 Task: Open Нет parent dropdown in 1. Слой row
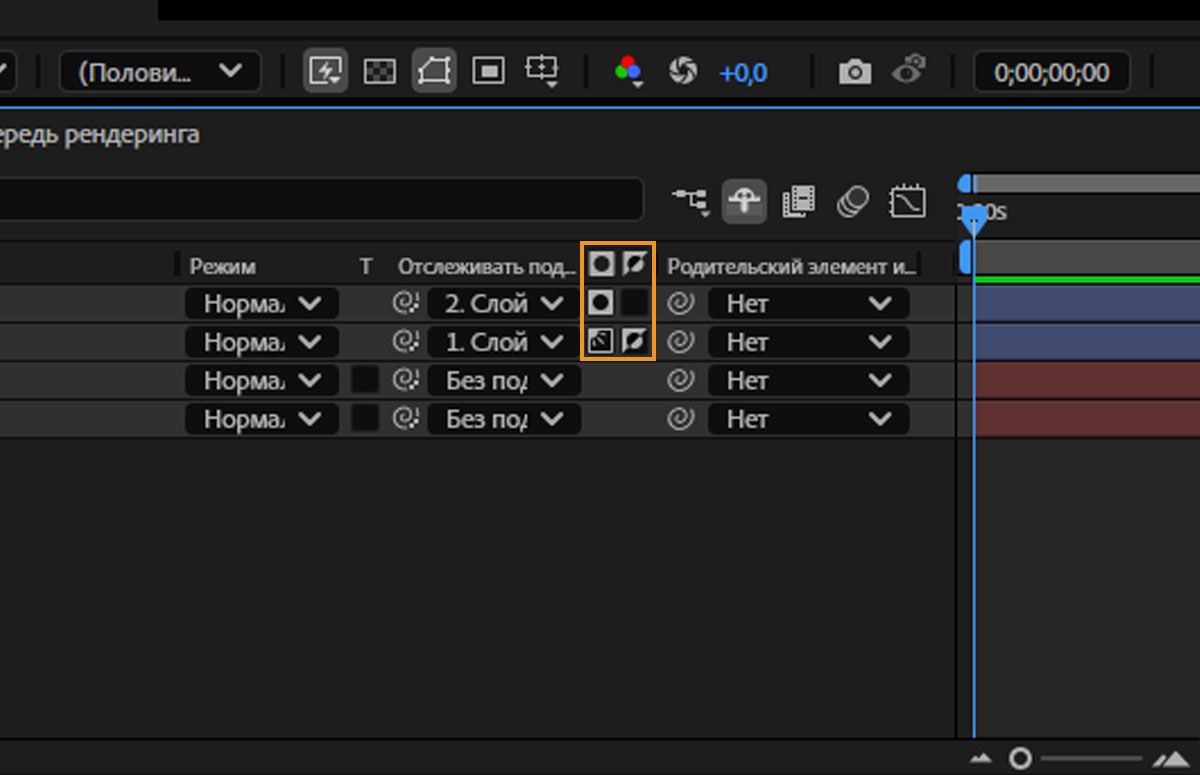point(808,342)
